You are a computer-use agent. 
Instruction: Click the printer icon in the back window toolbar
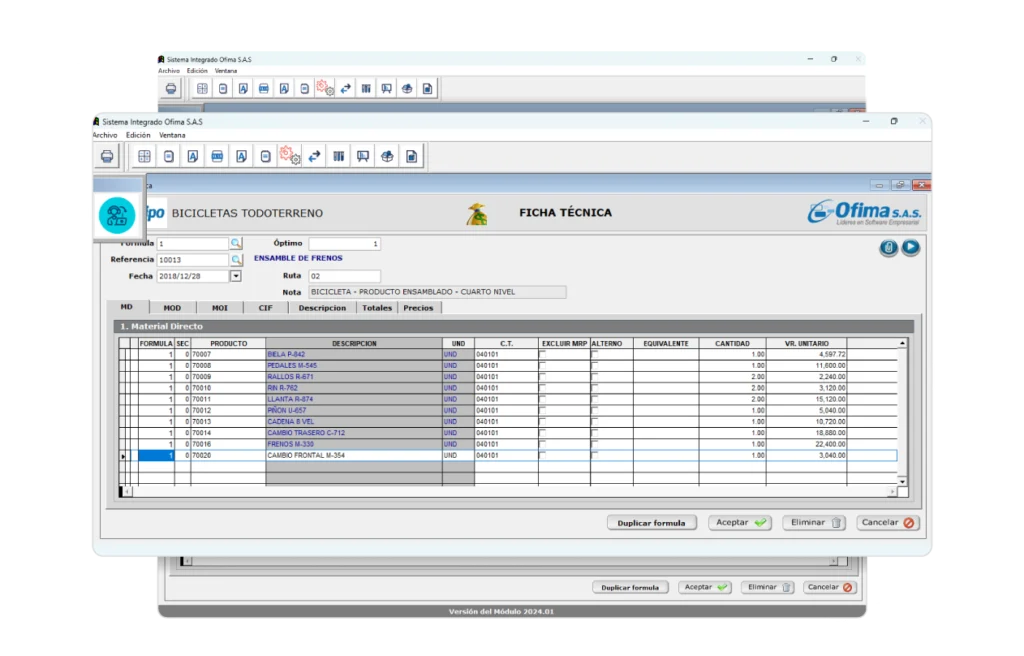click(170, 88)
